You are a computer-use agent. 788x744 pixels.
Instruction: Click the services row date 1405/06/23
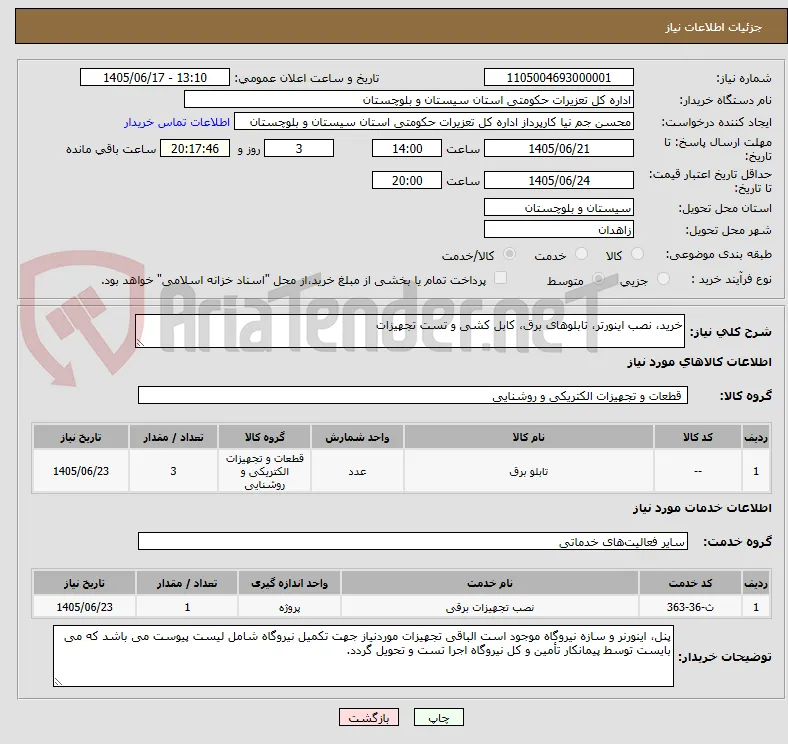click(x=84, y=607)
